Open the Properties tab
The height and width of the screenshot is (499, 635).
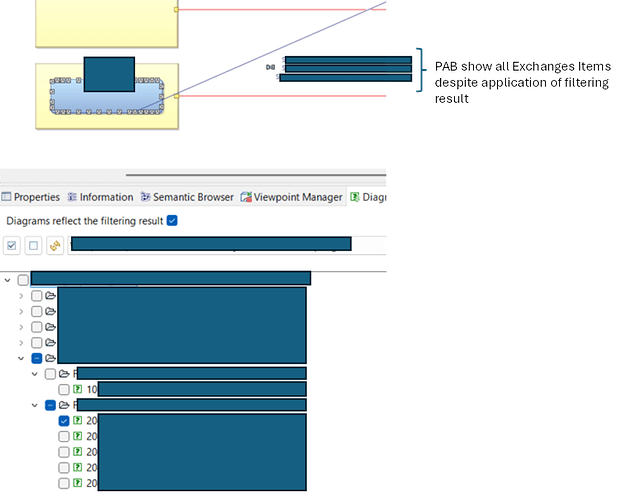click(x=31, y=197)
